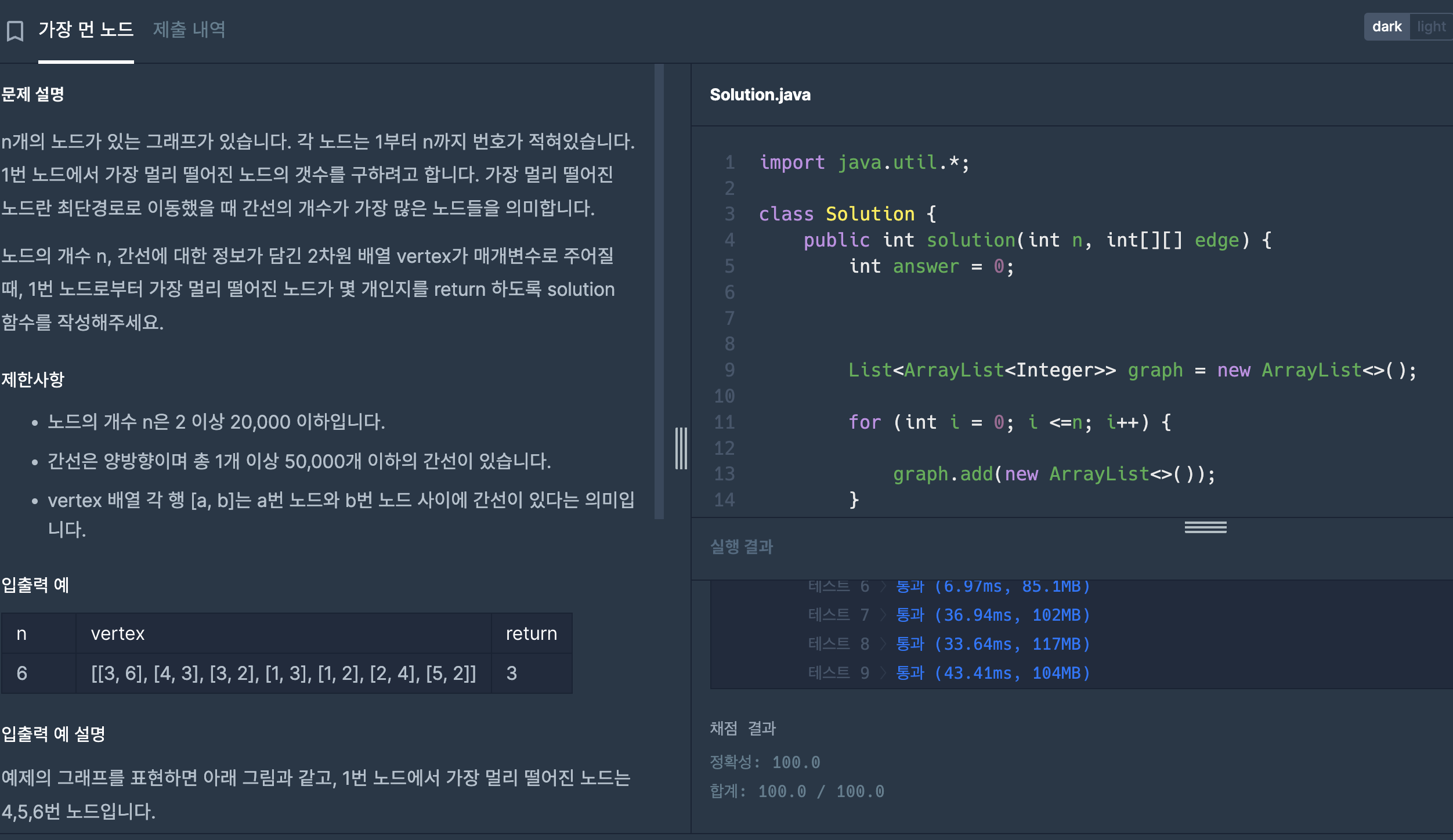
Task: Click the 'return' column header in example table
Action: (x=531, y=633)
